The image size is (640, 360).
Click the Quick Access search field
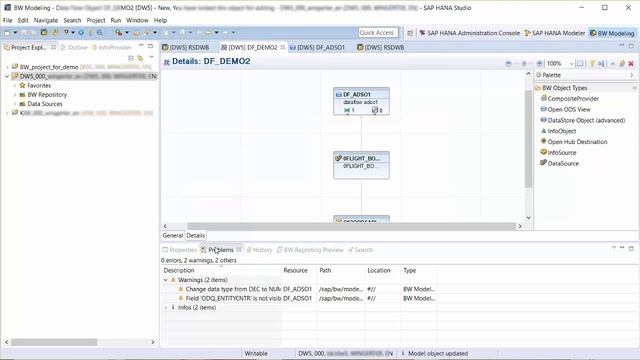pyautogui.click(x=378, y=33)
